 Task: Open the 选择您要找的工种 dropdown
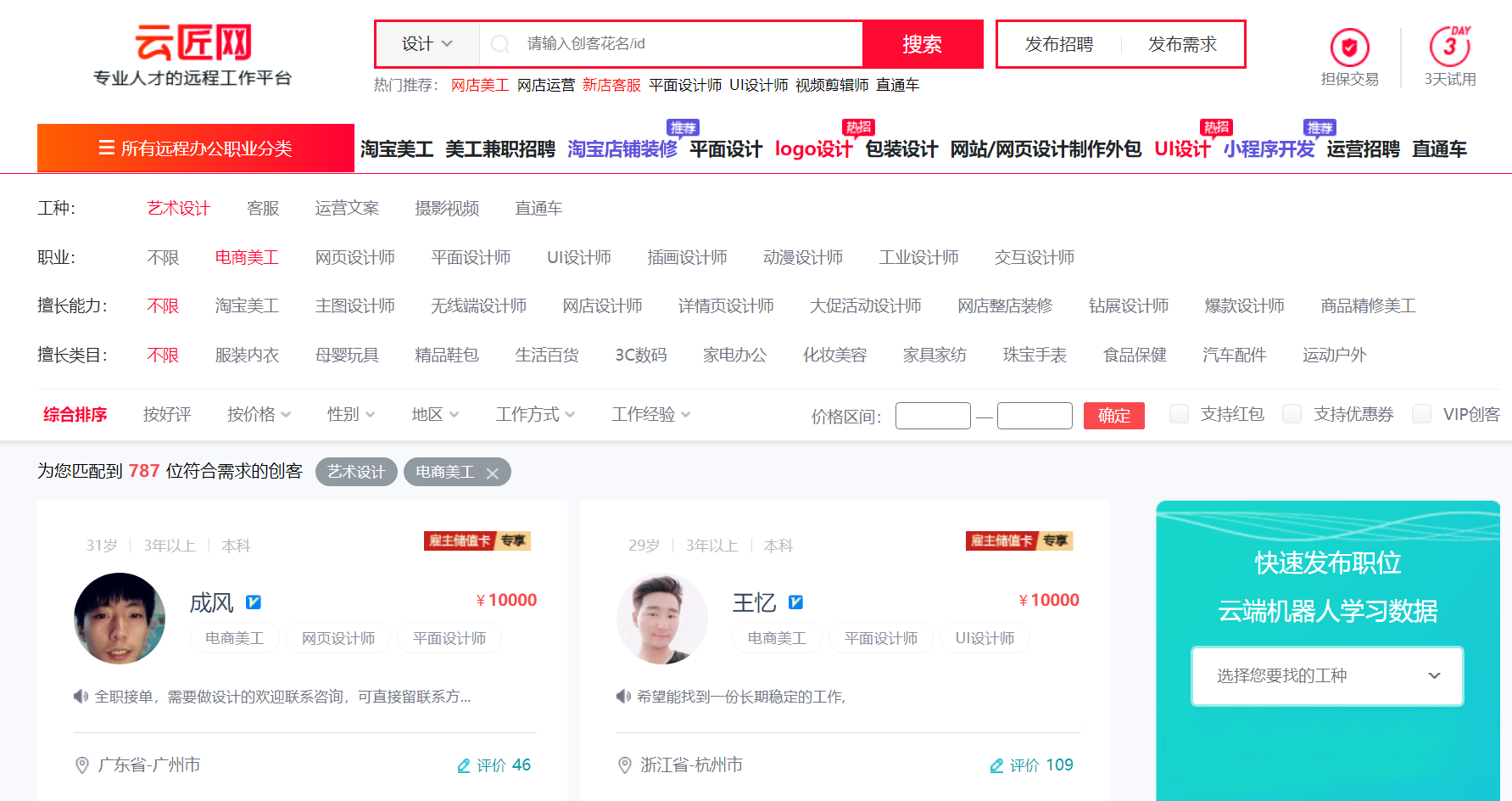click(x=1326, y=675)
